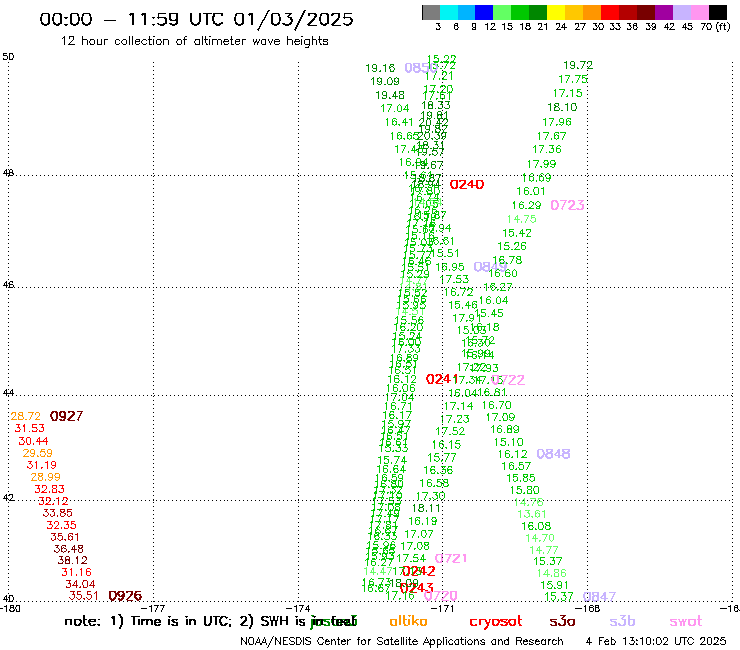Click the black swatch at the scale's end
The image size is (740, 650).
(x=717, y=12)
